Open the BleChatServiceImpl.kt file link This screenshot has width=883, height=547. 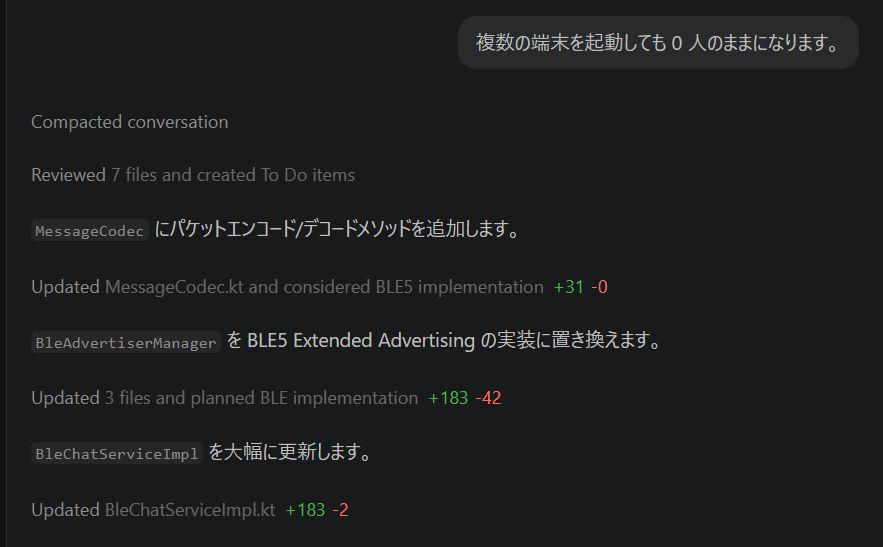tap(190, 510)
